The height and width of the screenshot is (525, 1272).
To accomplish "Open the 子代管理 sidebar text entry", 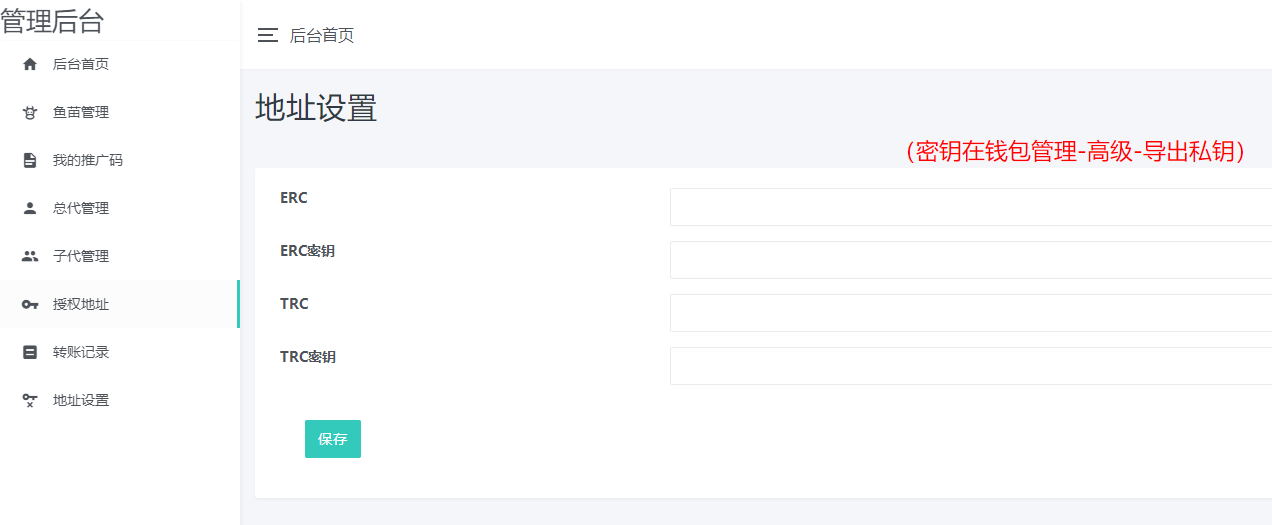I will point(81,256).
